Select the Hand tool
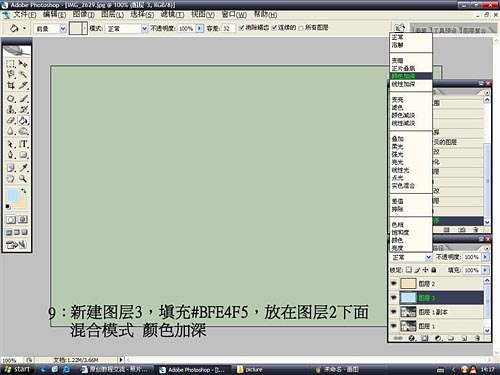The width and height of the screenshot is (500, 375). 11,179
